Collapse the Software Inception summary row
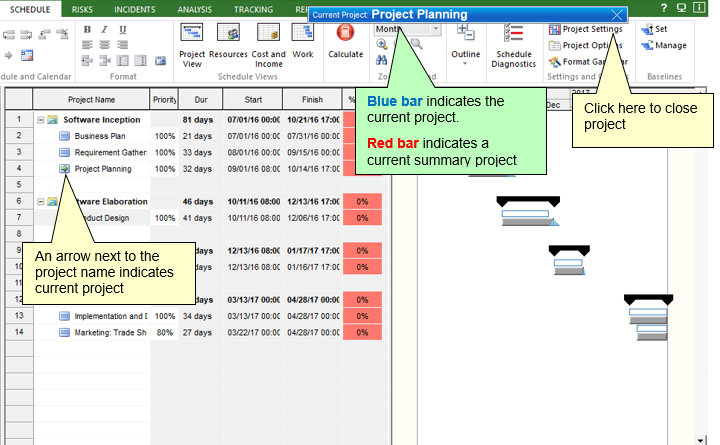The image size is (720, 445). [x=40, y=119]
